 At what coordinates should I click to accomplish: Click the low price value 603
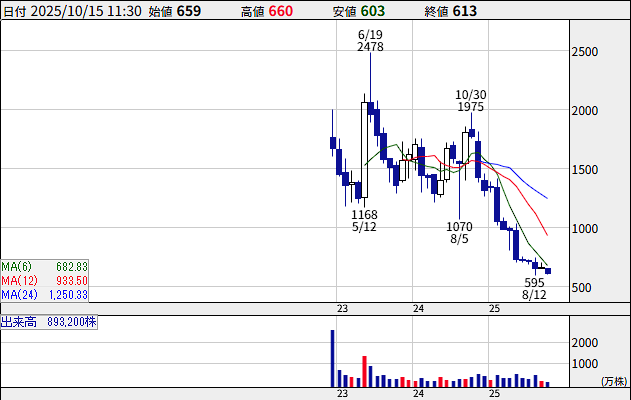pos(373,11)
